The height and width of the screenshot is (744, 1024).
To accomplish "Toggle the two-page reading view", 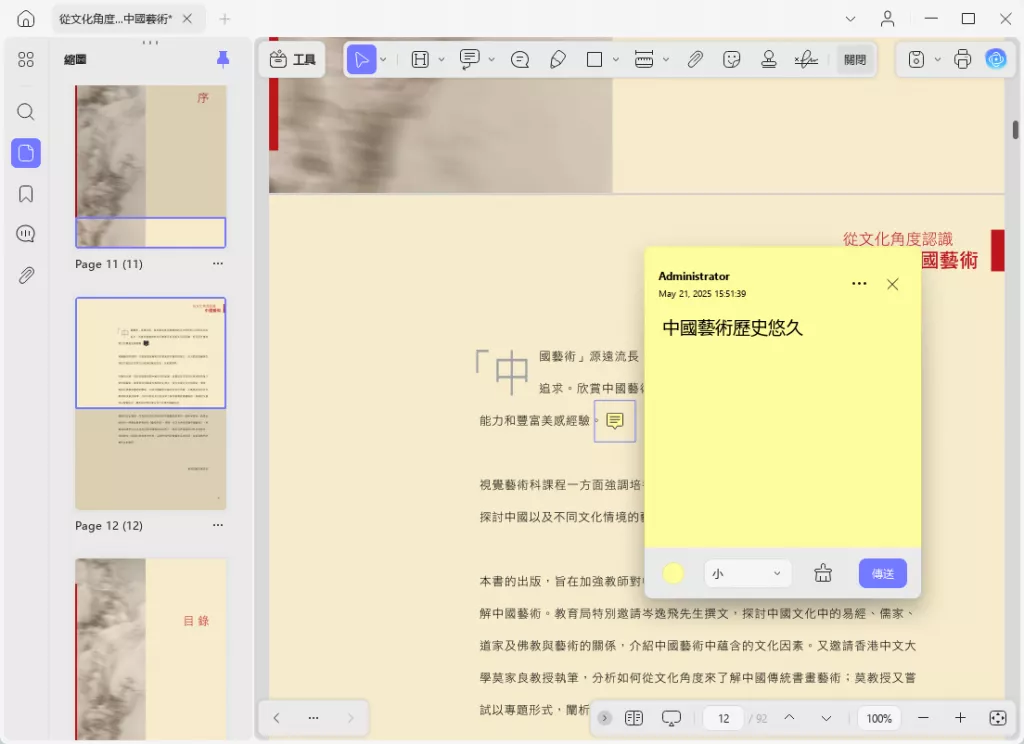I will [x=633, y=718].
